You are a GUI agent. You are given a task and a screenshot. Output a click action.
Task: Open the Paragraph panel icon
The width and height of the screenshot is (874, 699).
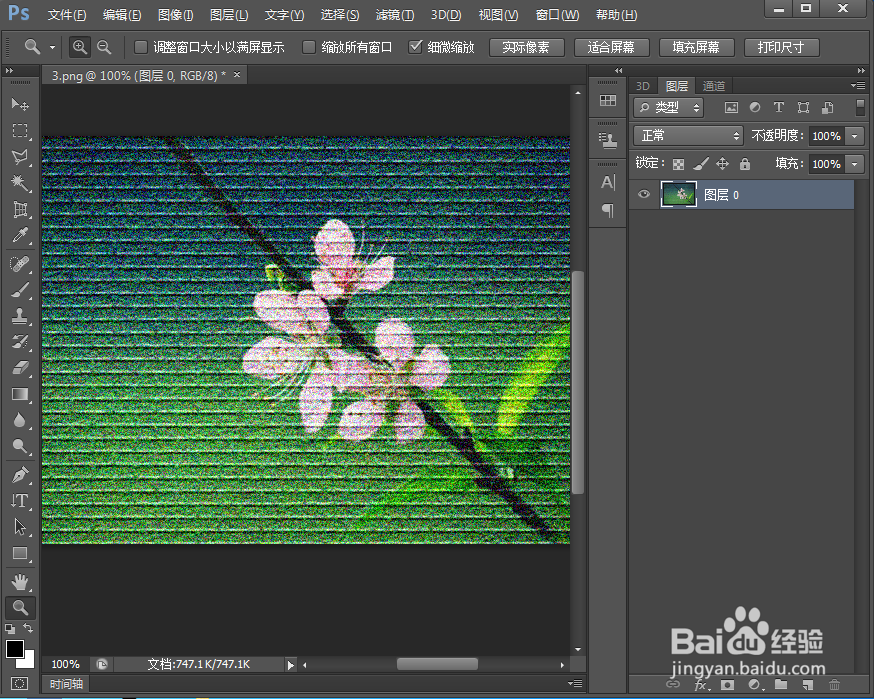608,210
